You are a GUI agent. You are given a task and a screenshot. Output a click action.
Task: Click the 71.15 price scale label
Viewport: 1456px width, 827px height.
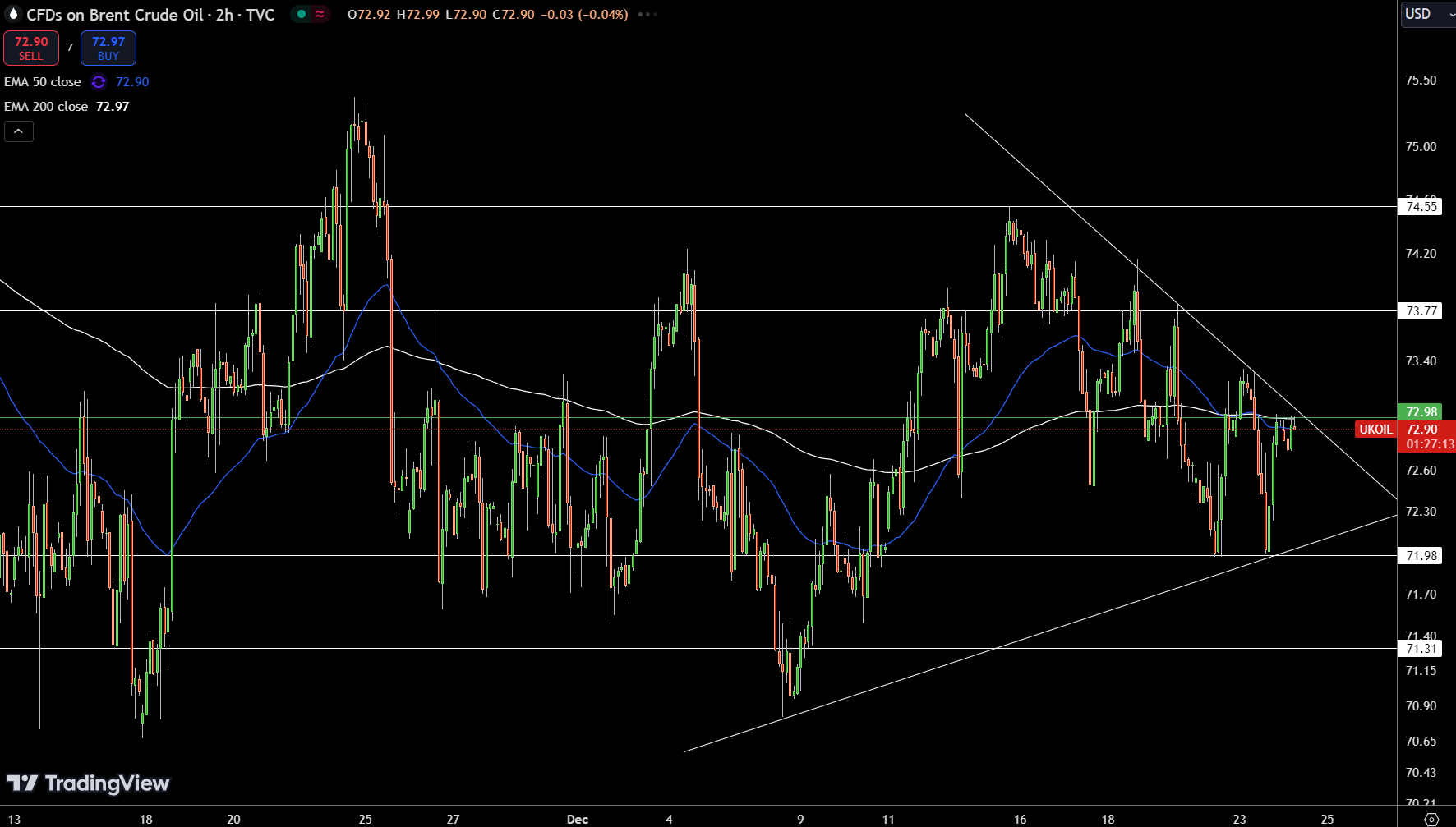pos(1421,670)
